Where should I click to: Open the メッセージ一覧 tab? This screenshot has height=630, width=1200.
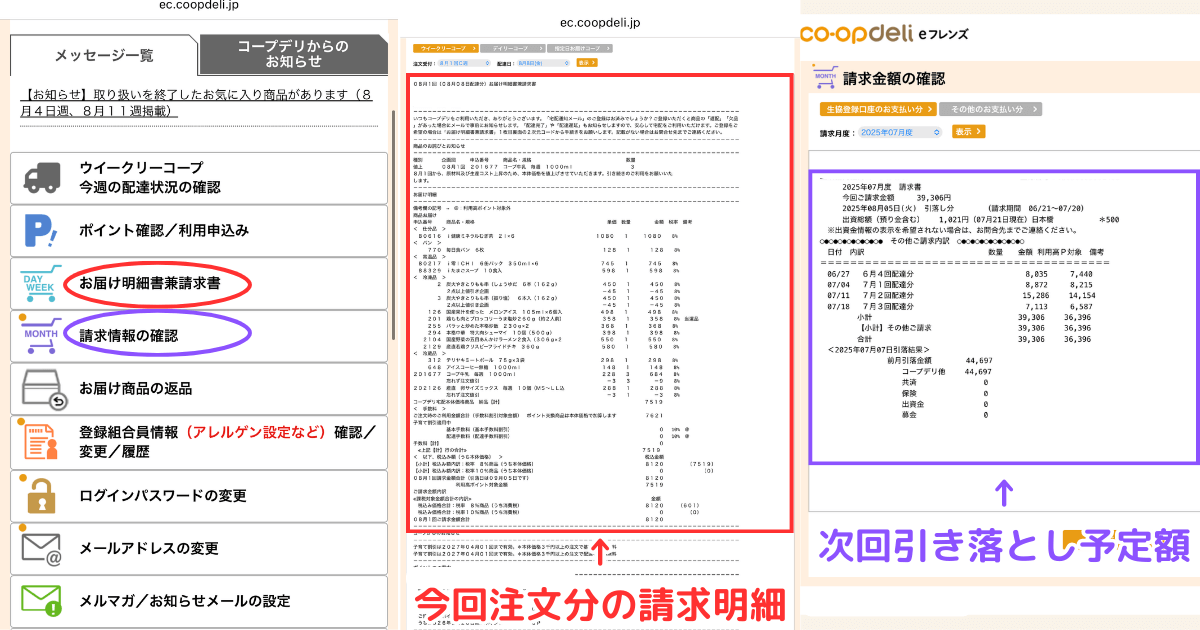coord(104,55)
